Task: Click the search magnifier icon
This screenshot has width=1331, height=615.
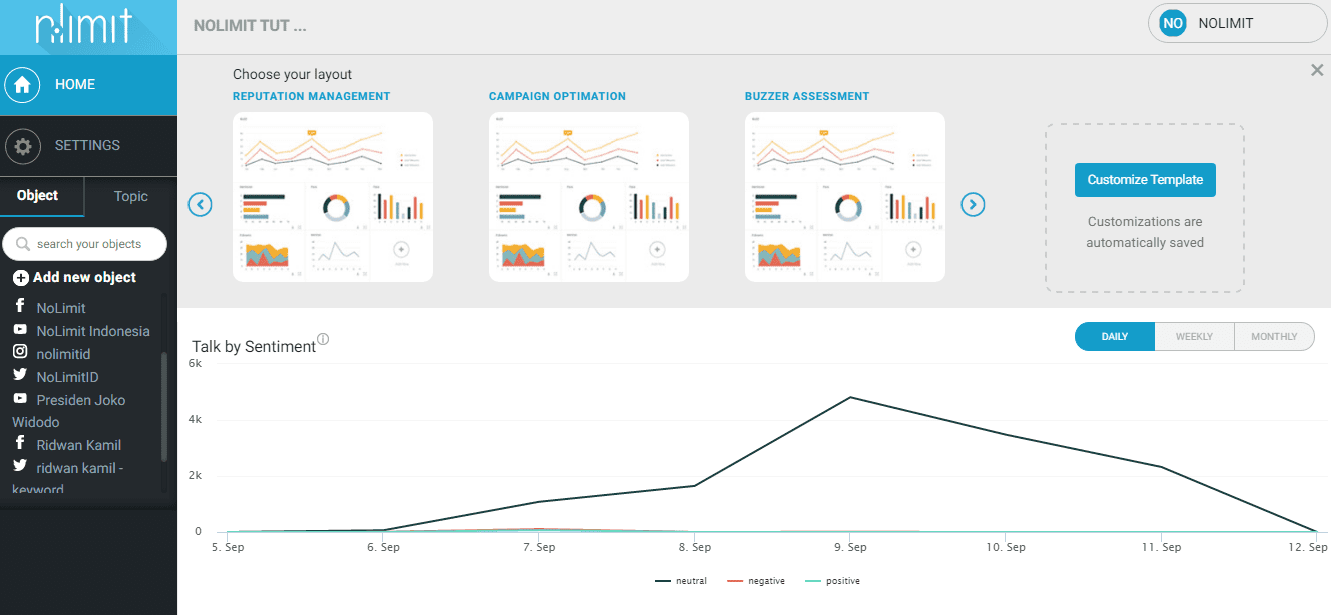Action: [23, 244]
